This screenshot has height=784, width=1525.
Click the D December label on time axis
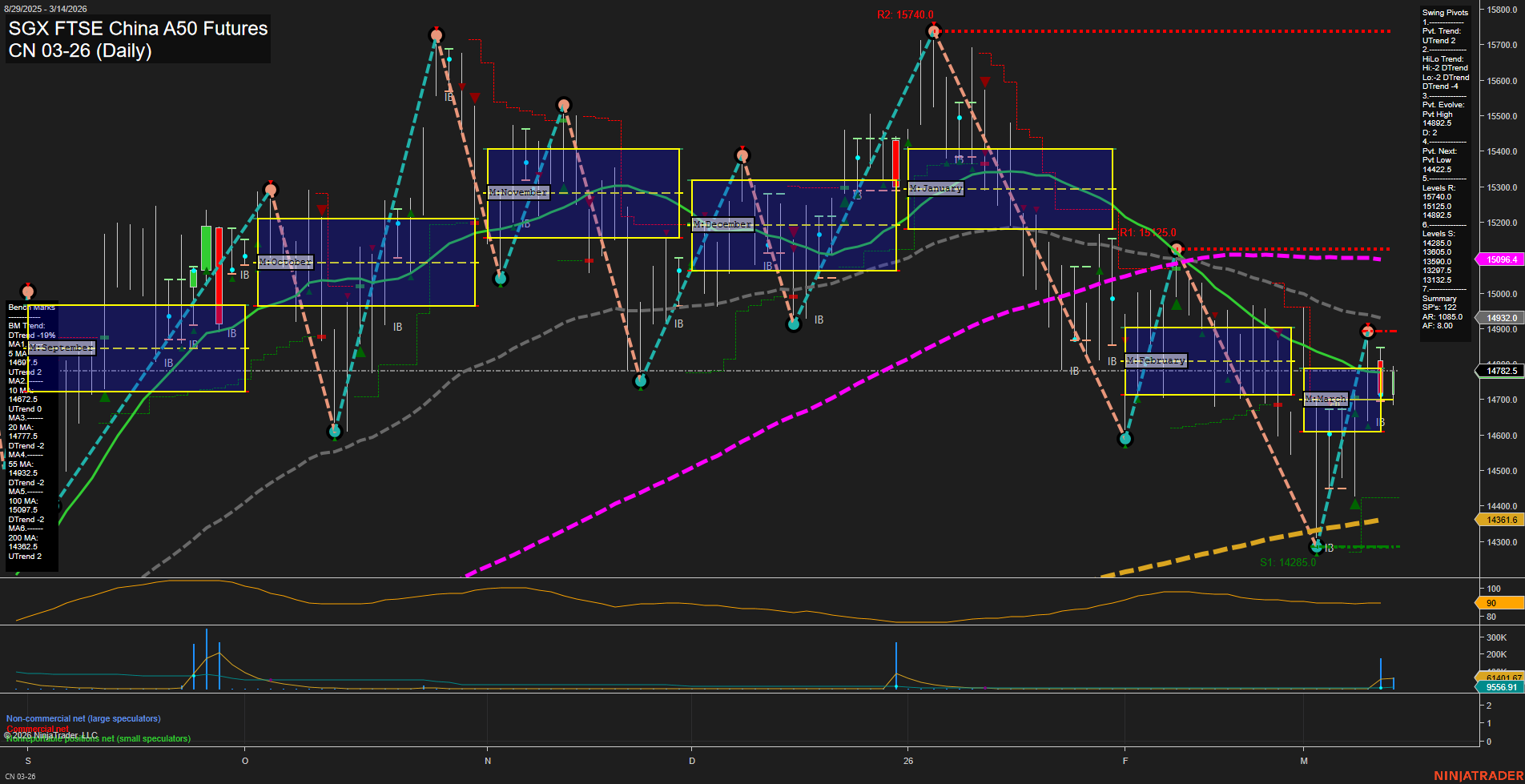(692, 761)
